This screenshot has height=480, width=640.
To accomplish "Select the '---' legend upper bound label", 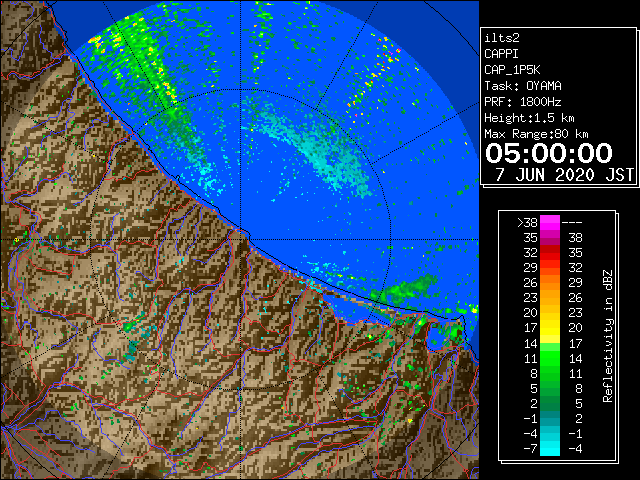I will coord(572,223).
